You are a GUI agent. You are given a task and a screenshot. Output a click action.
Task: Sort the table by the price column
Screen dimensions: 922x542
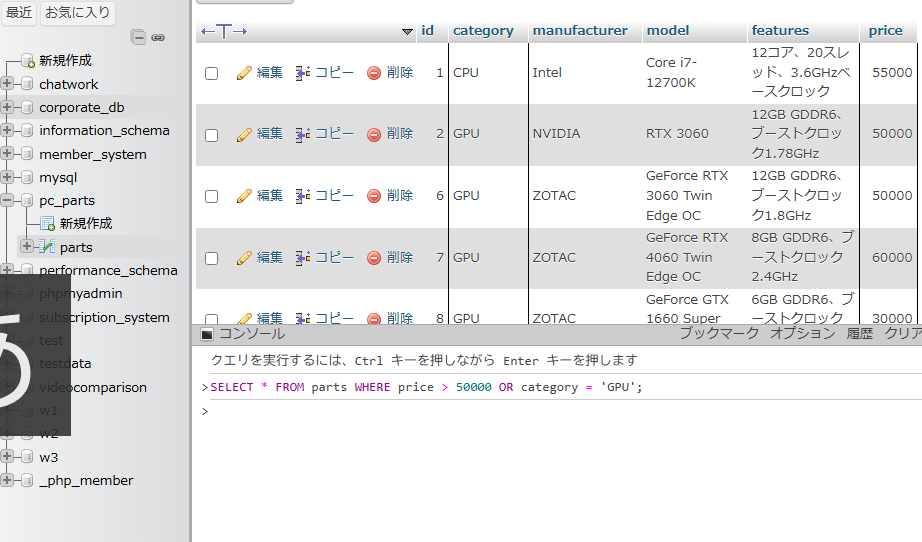[x=885, y=30]
